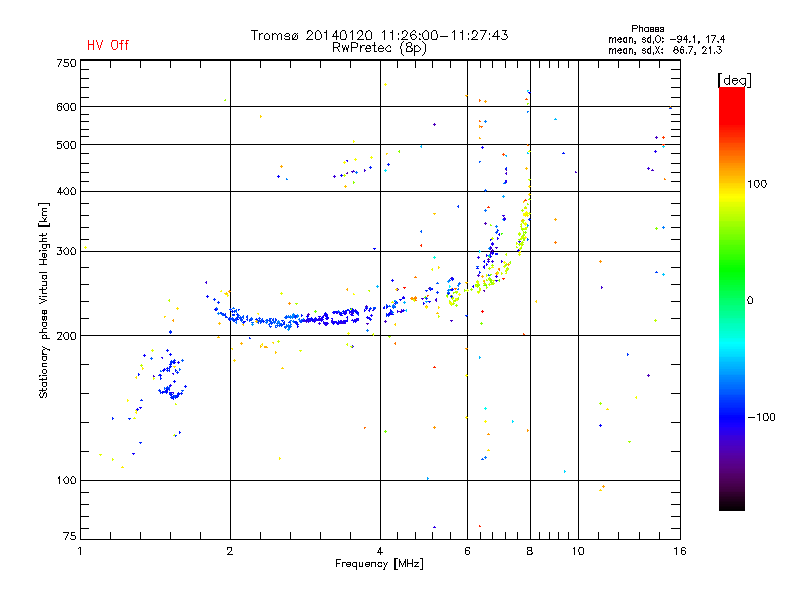Click the '200' height axis label
800x600 pixels.
(66, 336)
